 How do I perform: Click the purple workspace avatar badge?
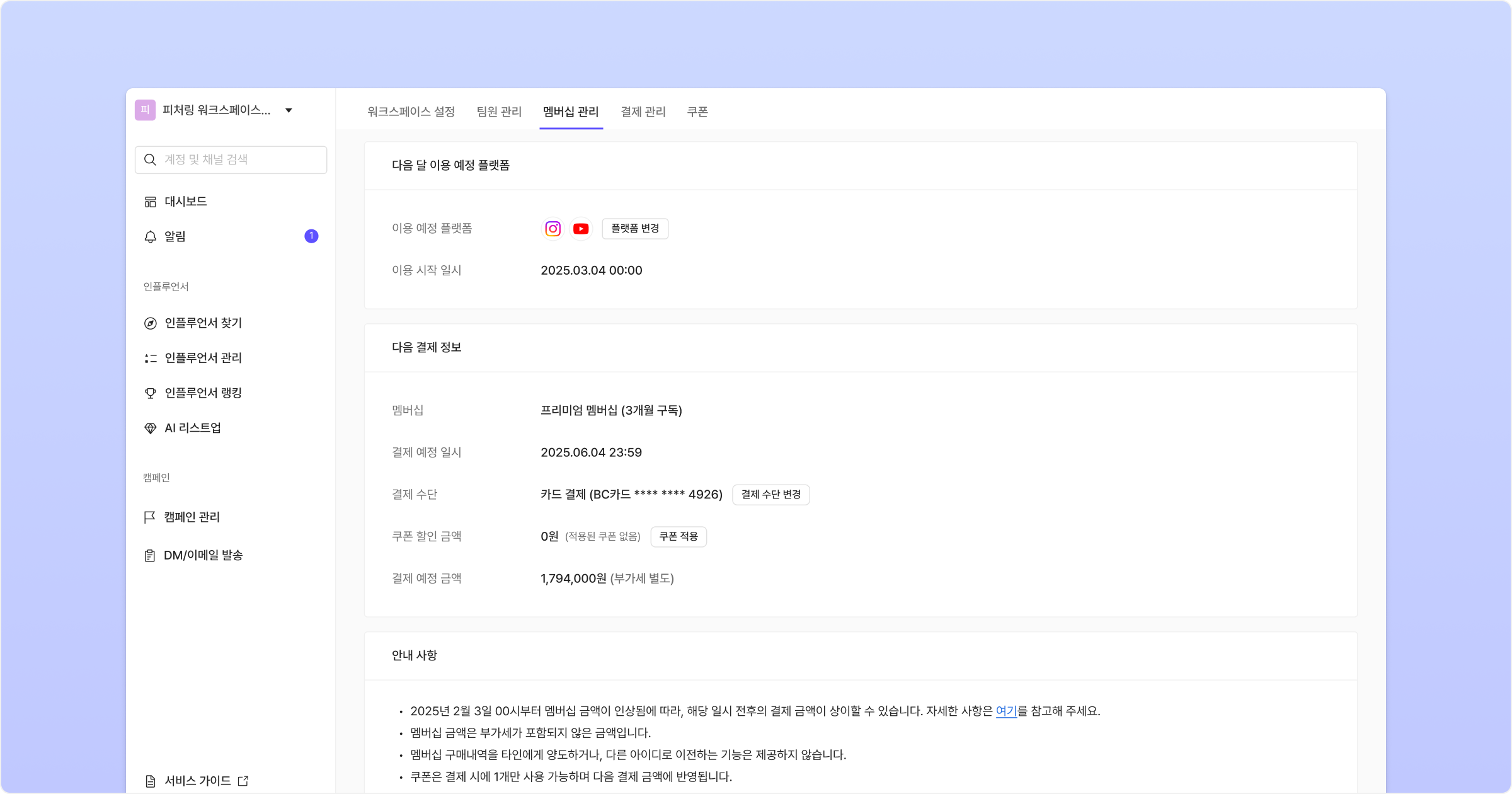point(145,110)
